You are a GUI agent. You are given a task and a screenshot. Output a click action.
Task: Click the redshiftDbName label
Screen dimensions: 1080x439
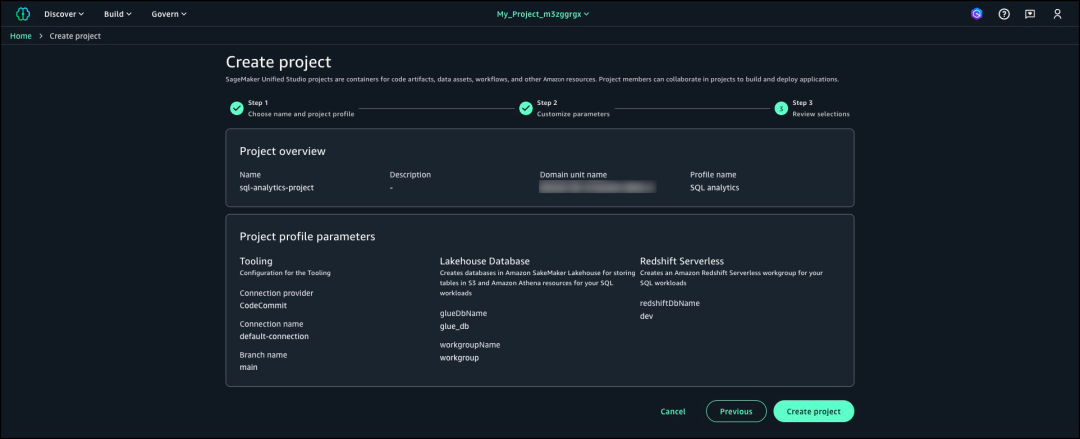pos(670,303)
